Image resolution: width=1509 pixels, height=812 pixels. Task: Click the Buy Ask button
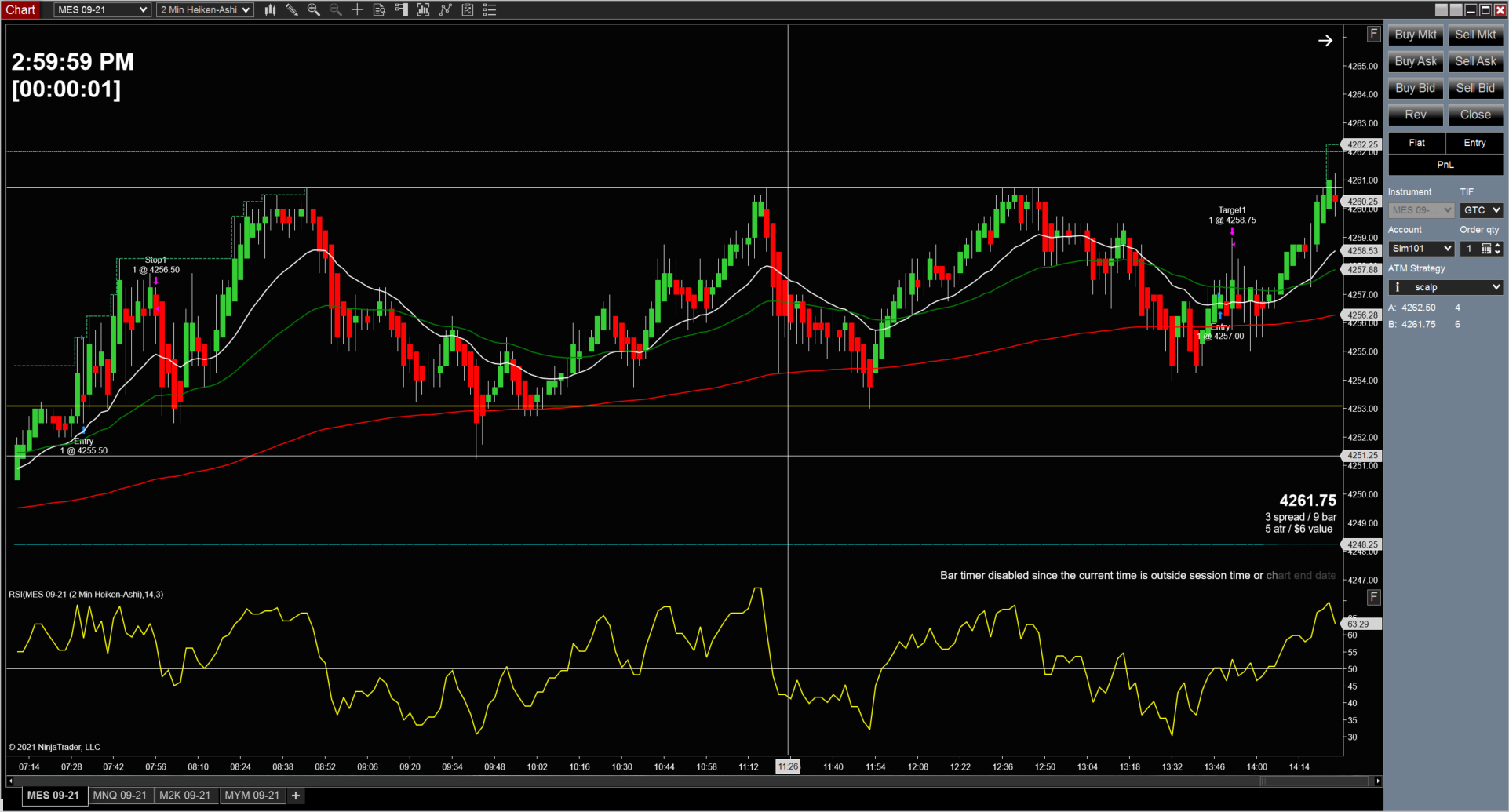(x=1416, y=61)
